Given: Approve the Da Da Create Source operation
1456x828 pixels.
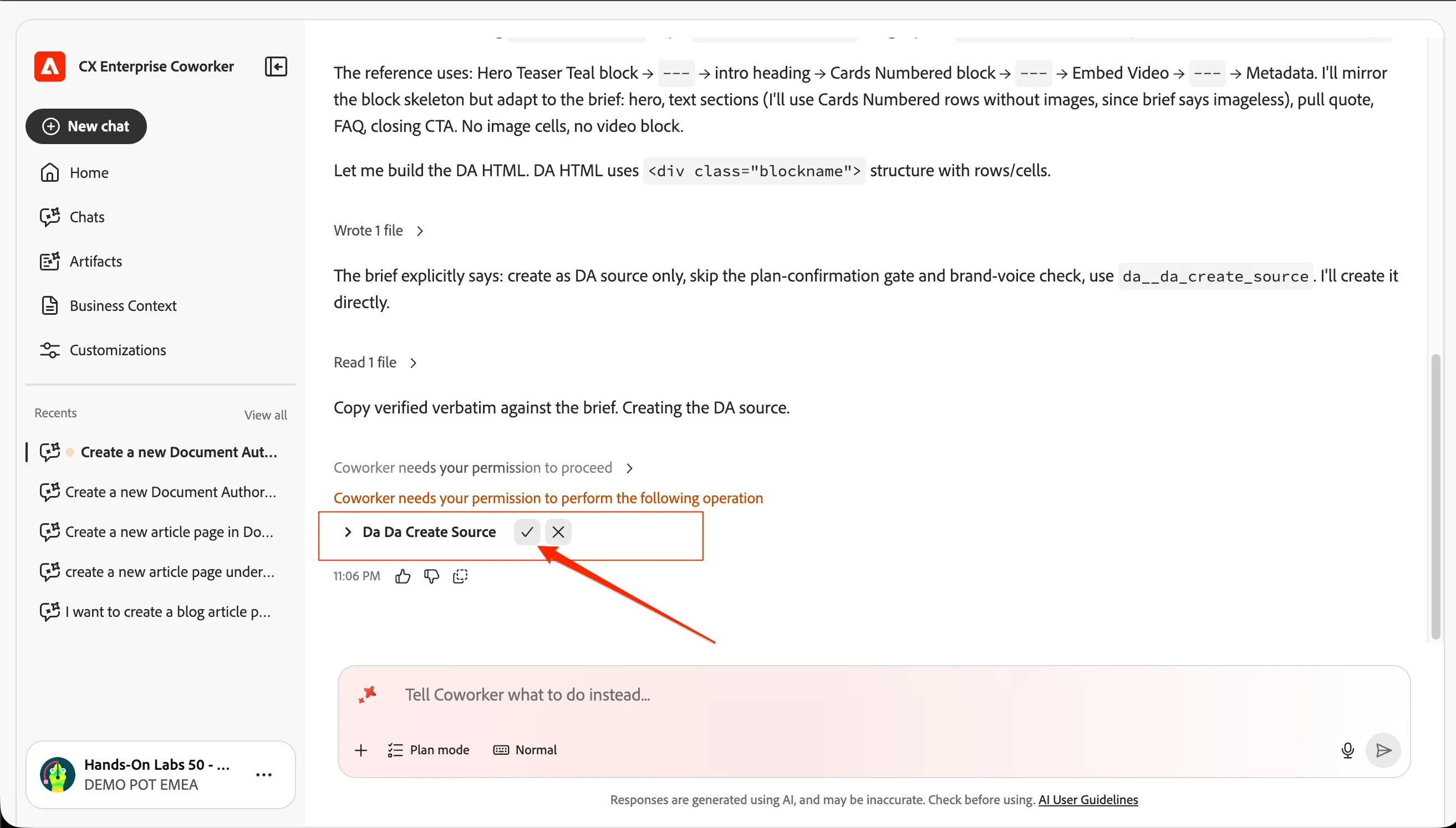Looking at the screenshot, I should click(527, 531).
